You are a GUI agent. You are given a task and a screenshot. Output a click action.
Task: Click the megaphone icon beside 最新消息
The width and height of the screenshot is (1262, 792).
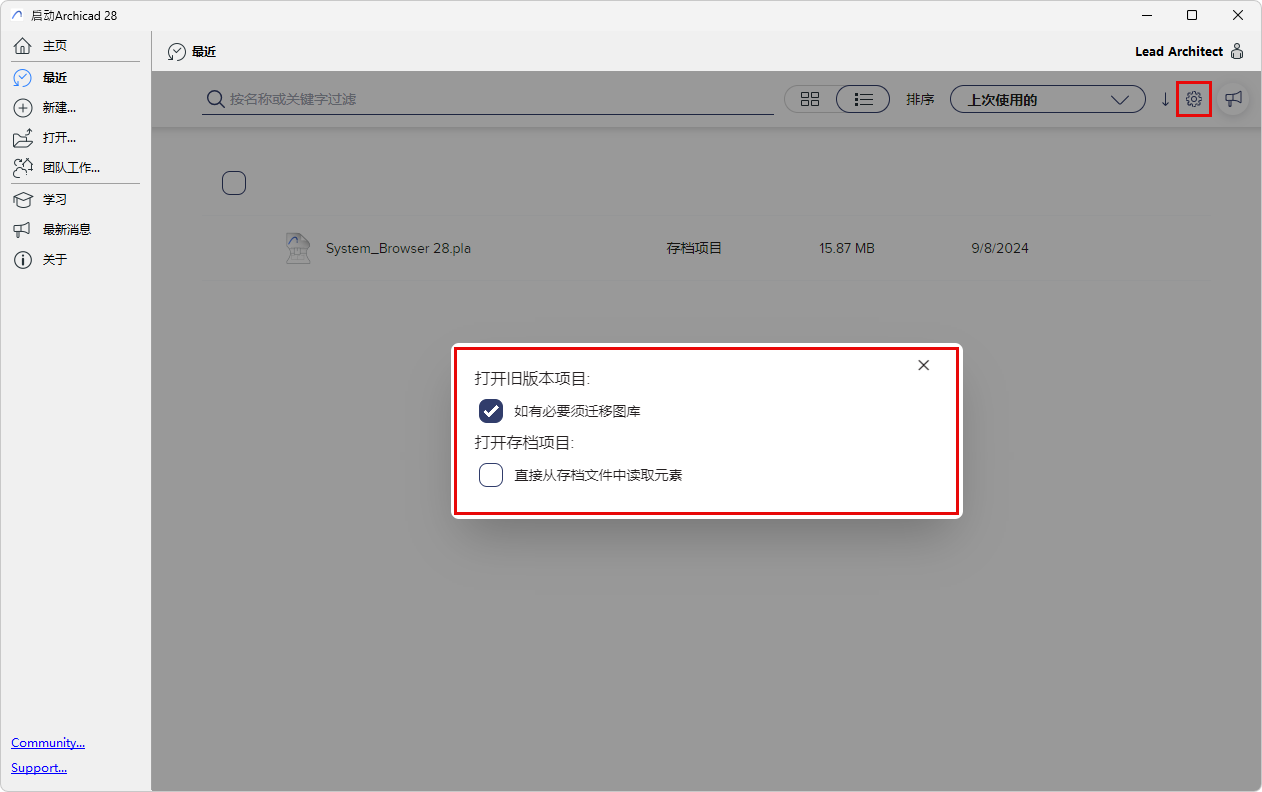coord(23,229)
